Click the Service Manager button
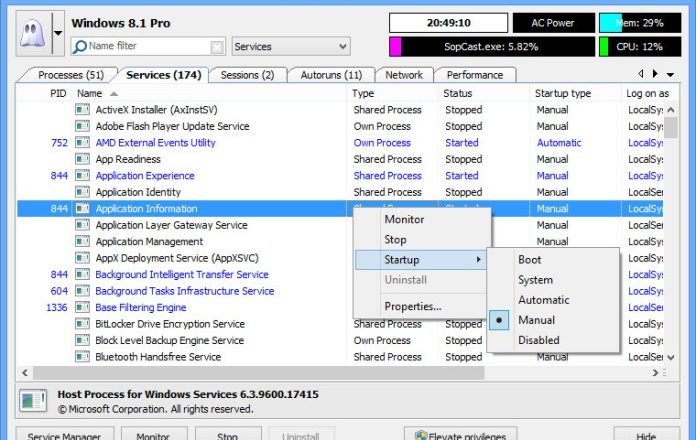The height and width of the screenshot is (440, 696). [65, 434]
